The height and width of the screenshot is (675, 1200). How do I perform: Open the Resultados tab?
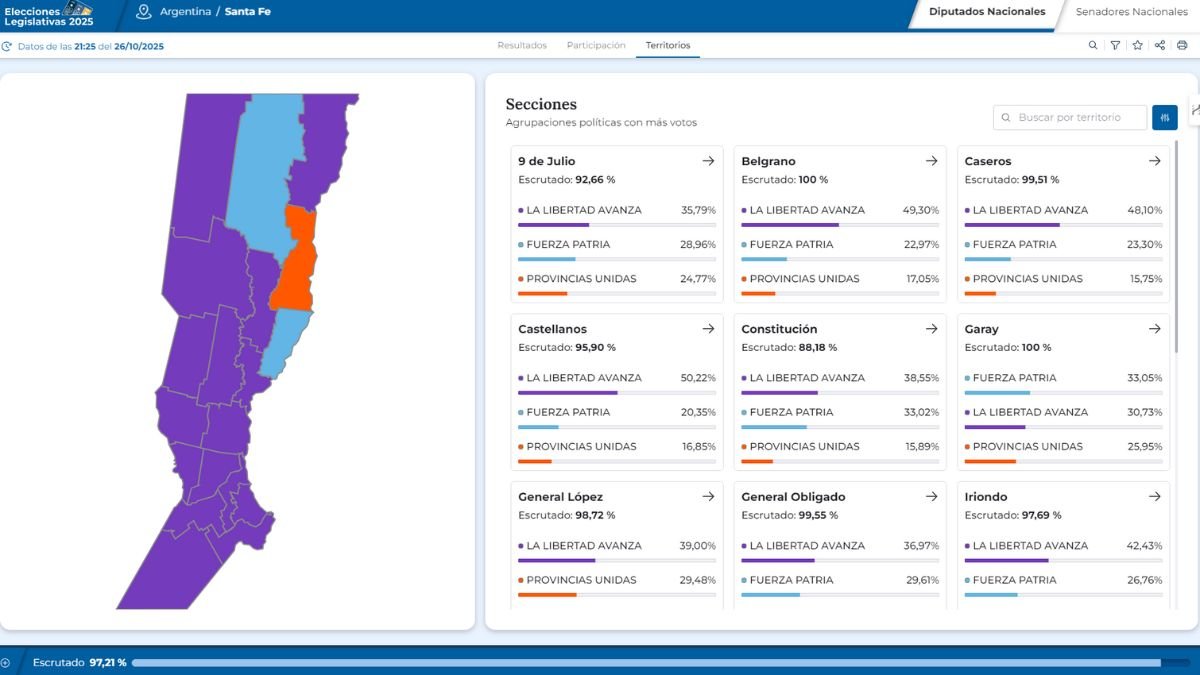coord(522,45)
